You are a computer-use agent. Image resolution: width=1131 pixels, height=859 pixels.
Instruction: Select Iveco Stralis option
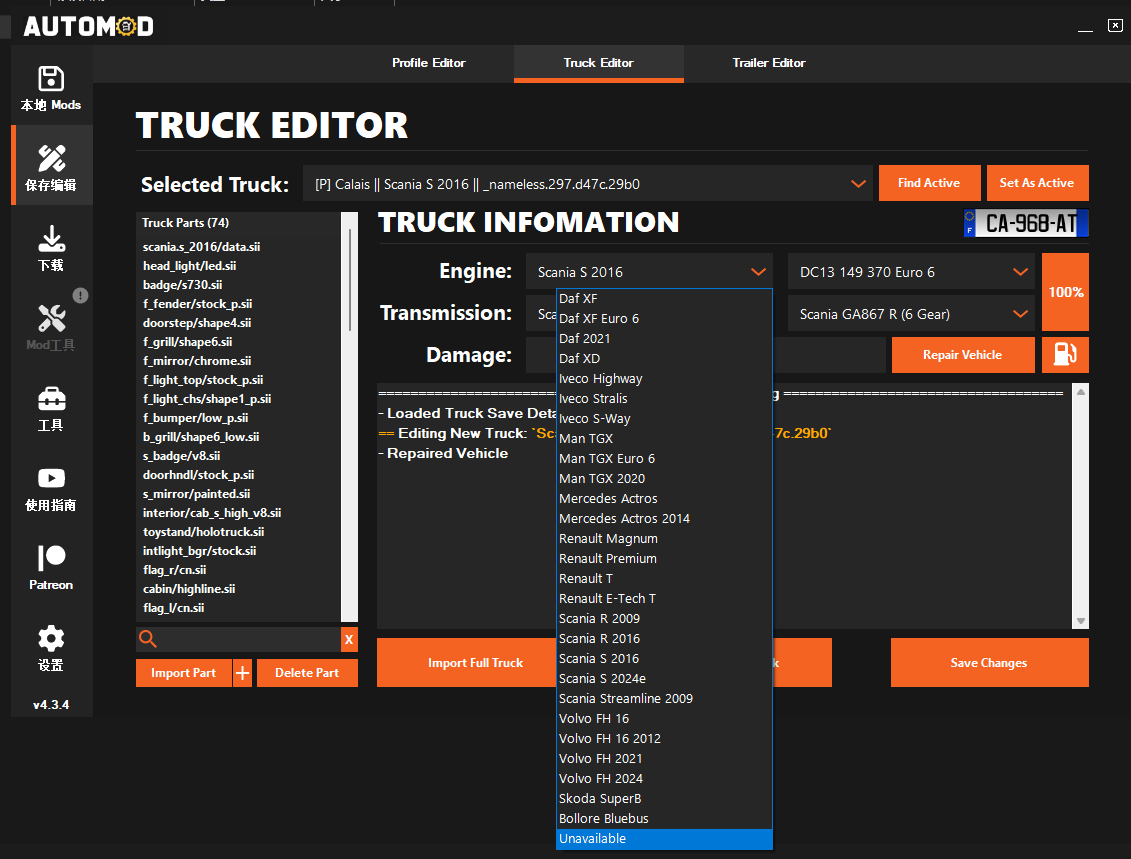point(664,398)
